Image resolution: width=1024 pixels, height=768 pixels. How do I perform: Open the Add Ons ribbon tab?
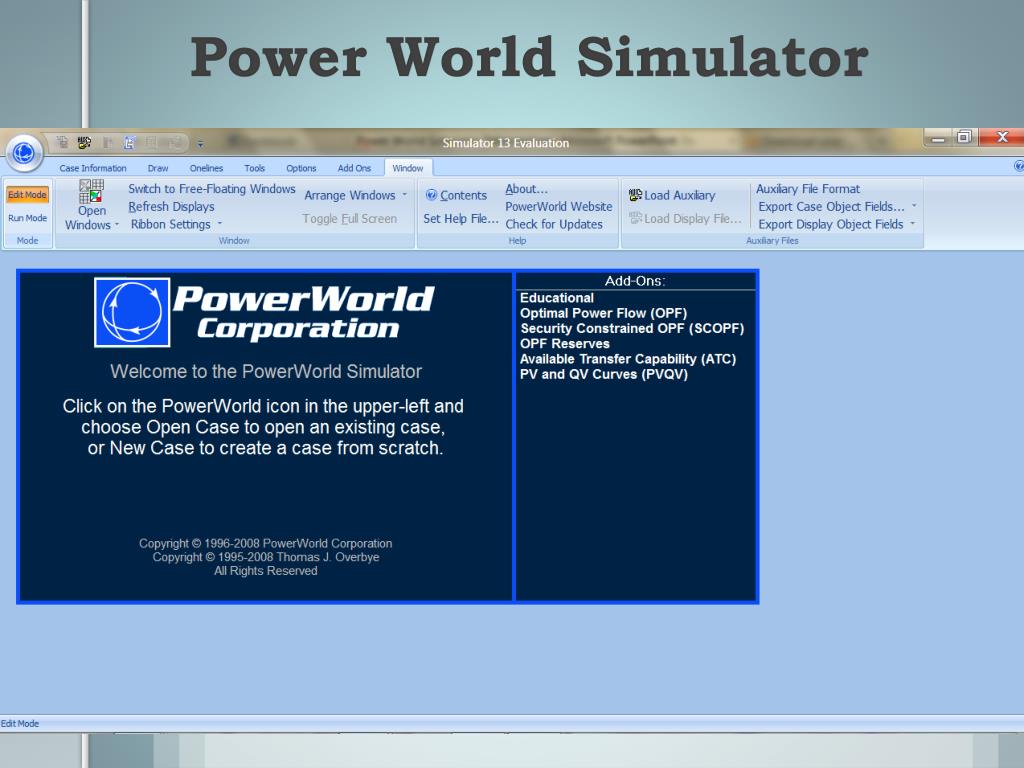click(354, 168)
